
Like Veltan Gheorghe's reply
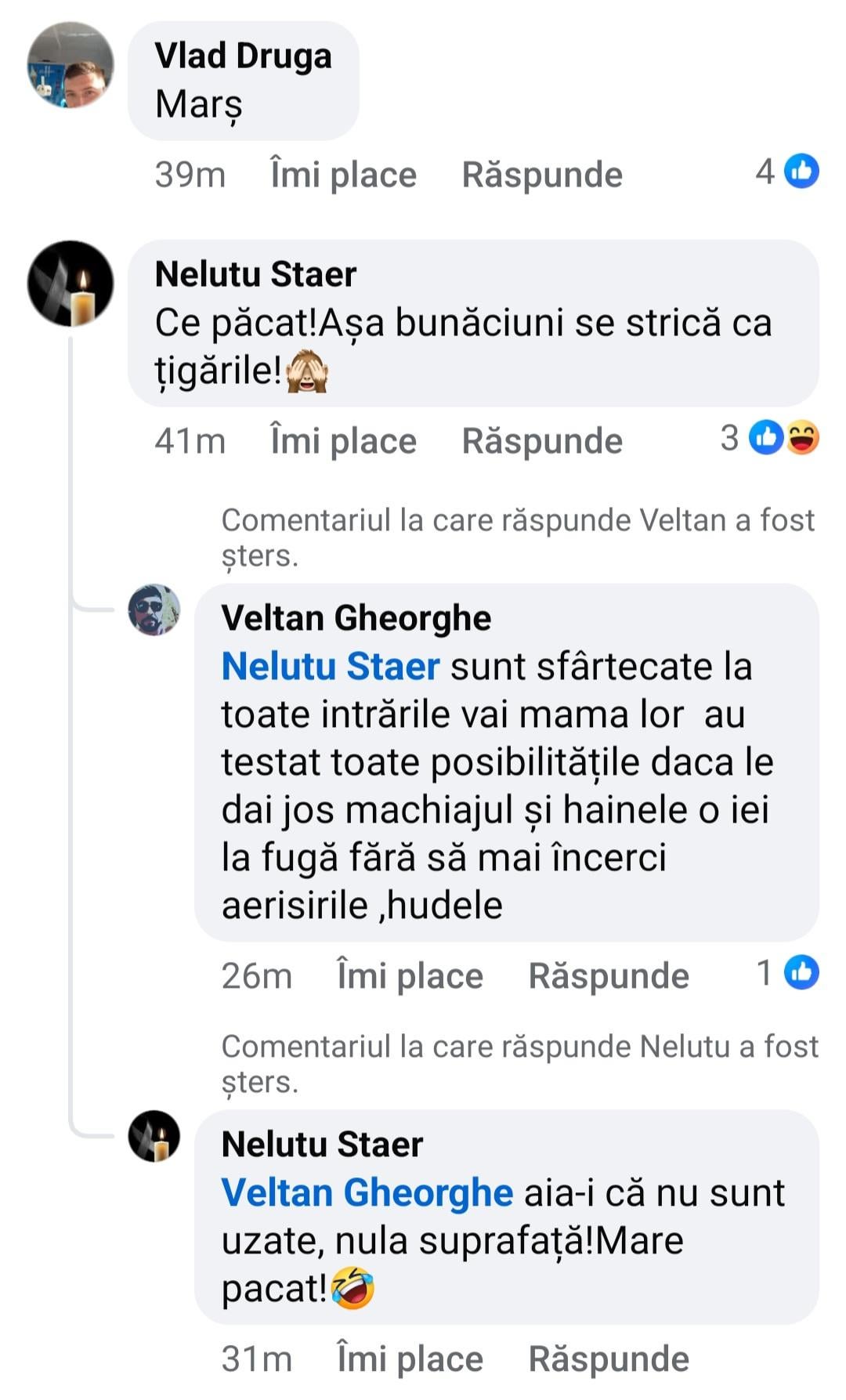coord(410,976)
